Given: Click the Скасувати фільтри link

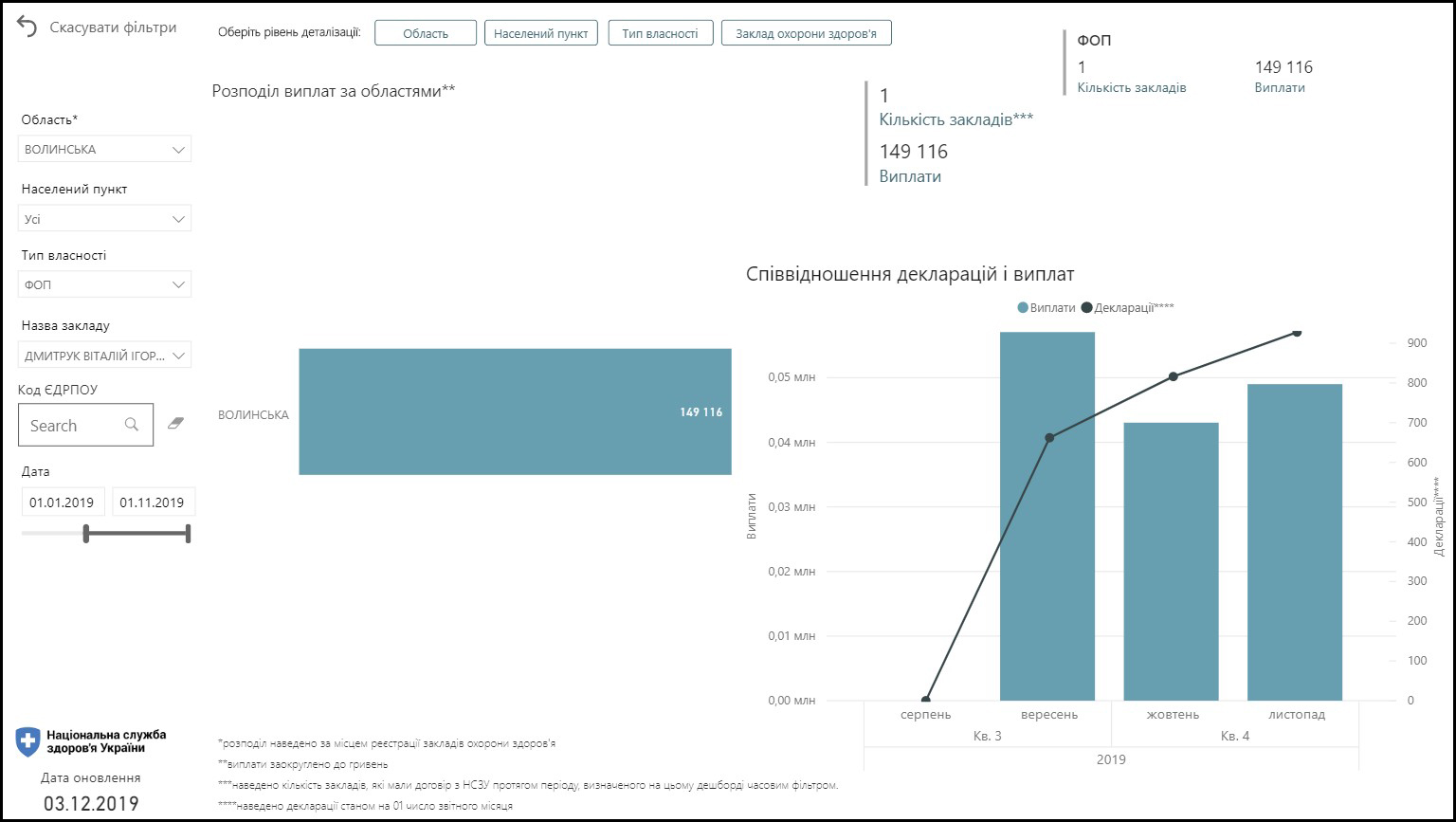Looking at the screenshot, I should [113, 27].
